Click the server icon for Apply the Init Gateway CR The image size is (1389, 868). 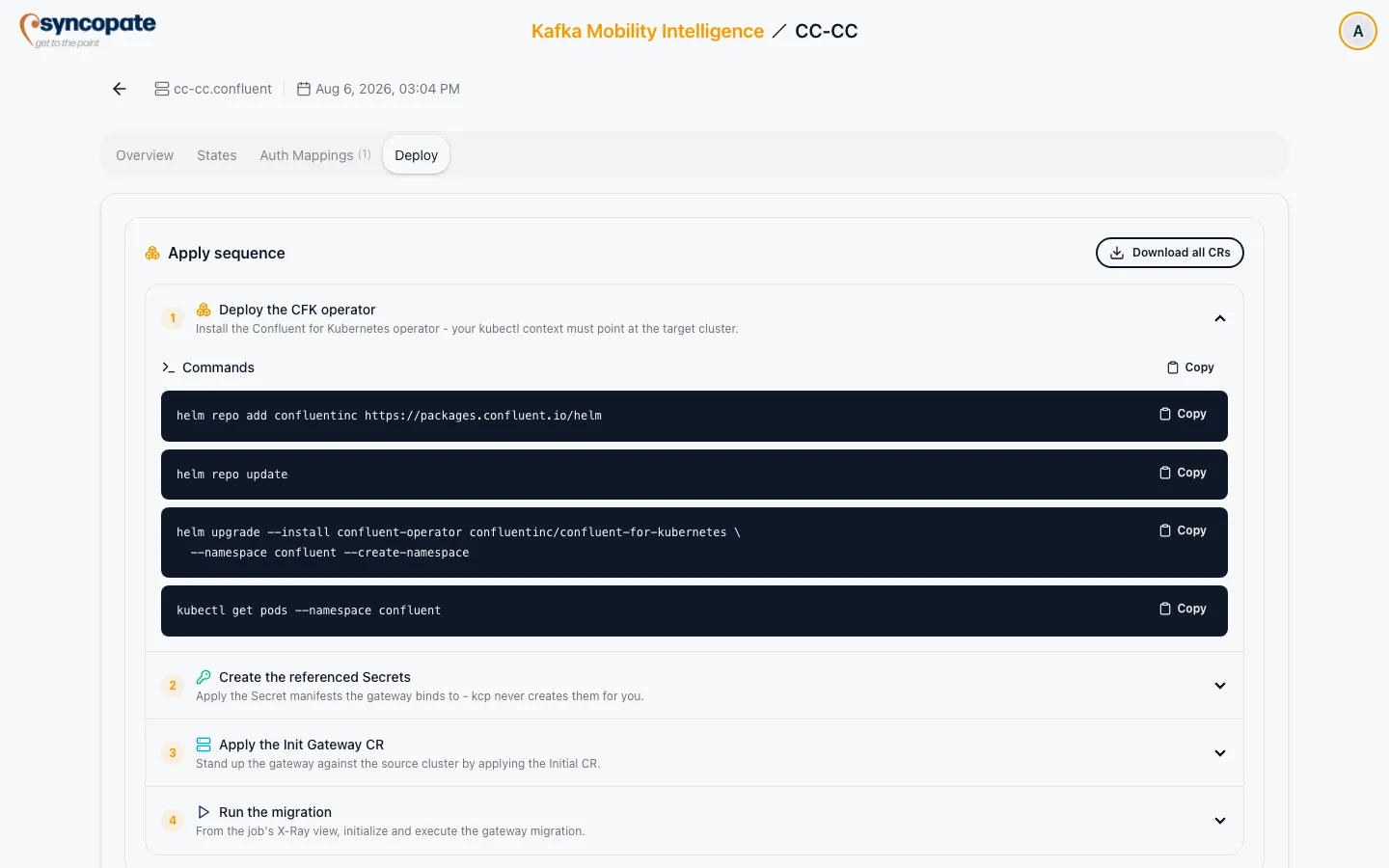click(204, 745)
